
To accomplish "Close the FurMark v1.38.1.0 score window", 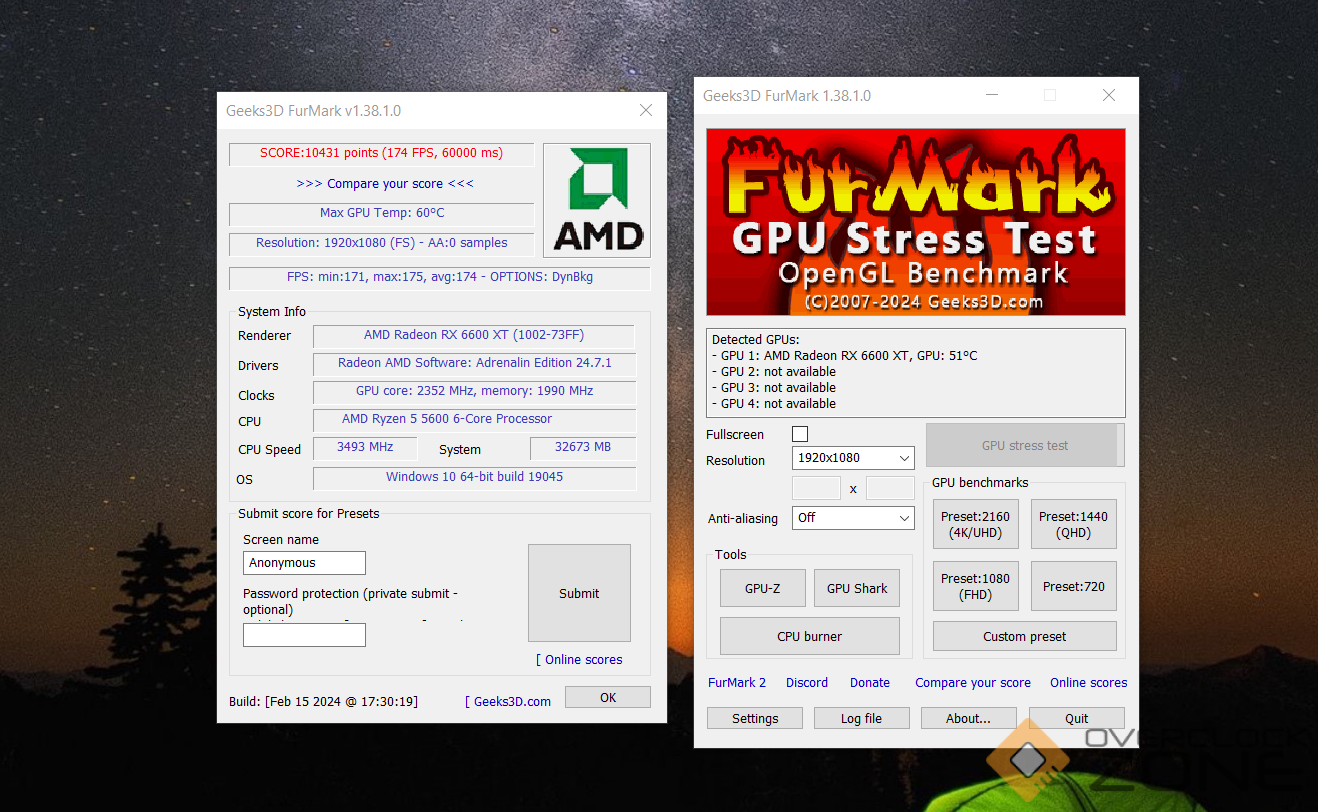I will (x=646, y=111).
